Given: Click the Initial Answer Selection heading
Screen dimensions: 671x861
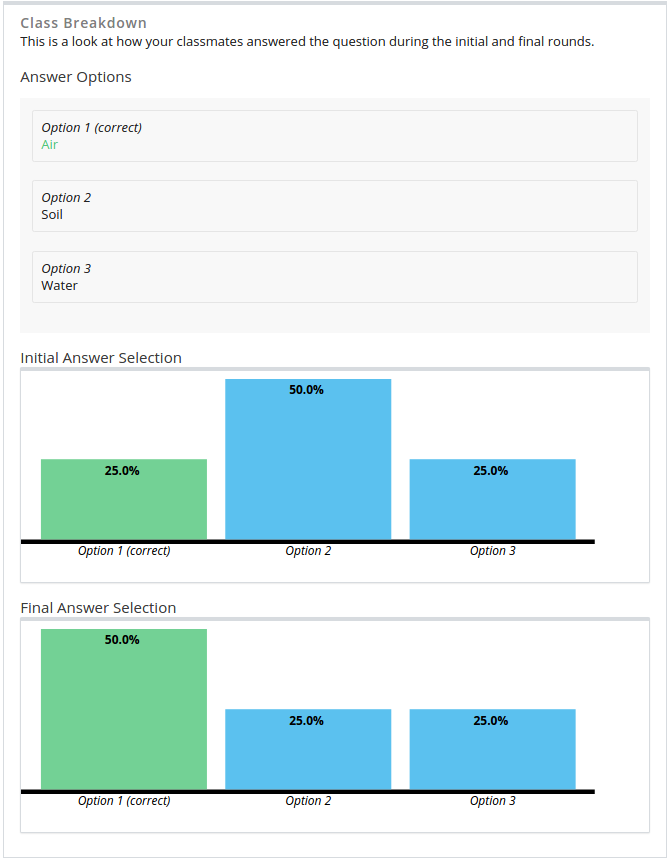Looking at the screenshot, I should [101, 358].
